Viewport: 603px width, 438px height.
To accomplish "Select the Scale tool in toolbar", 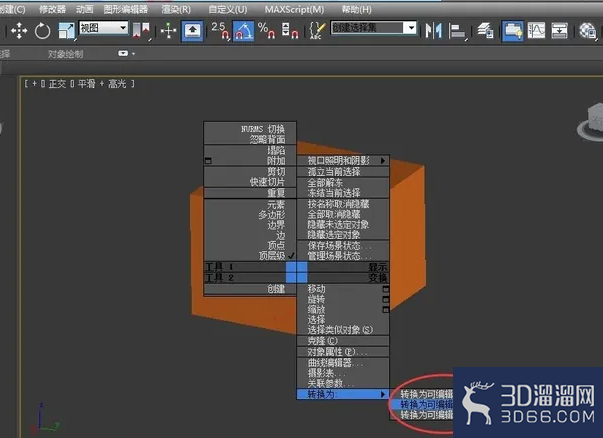I will click(x=66, y=31).
